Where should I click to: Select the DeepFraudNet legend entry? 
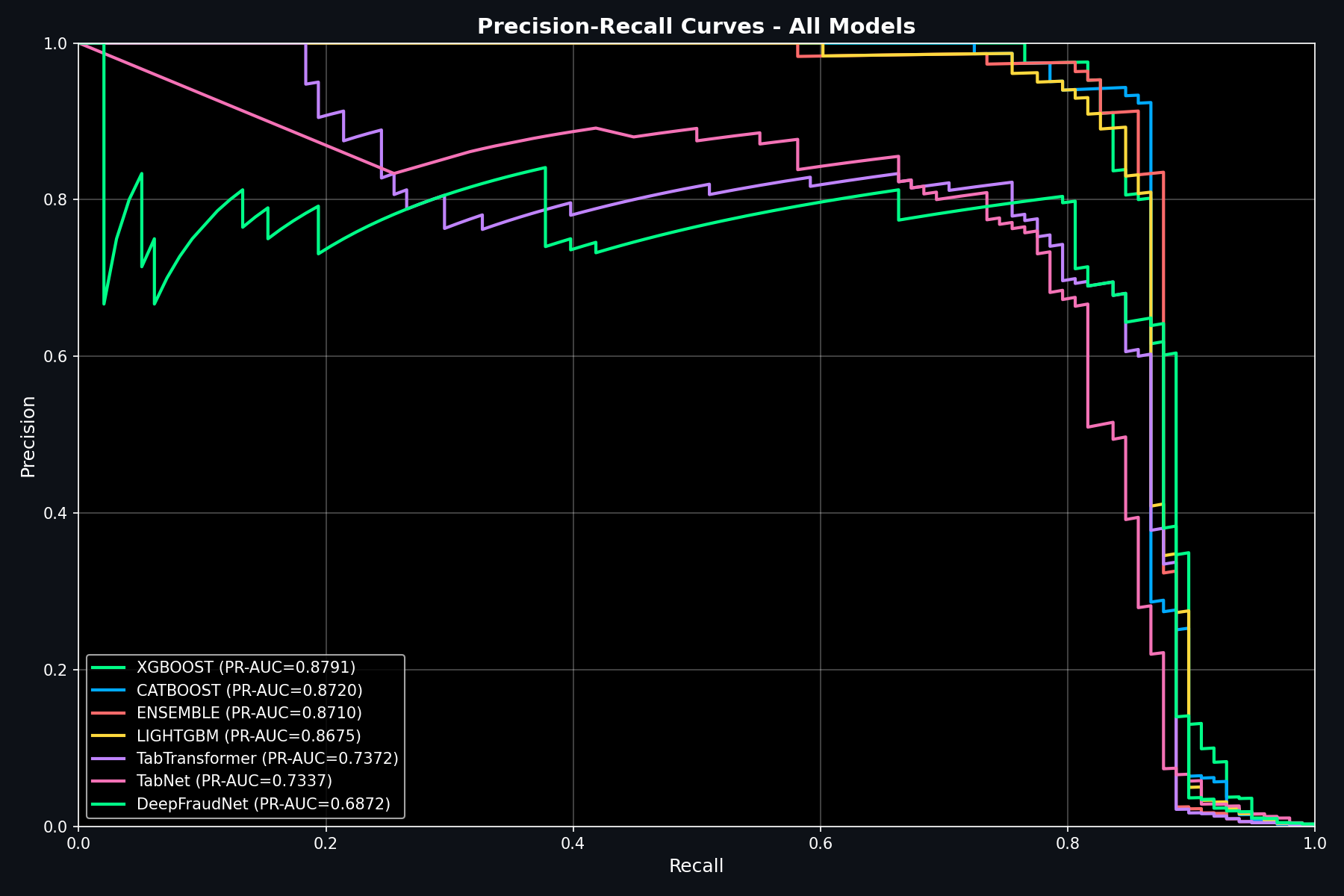point(261,805)
